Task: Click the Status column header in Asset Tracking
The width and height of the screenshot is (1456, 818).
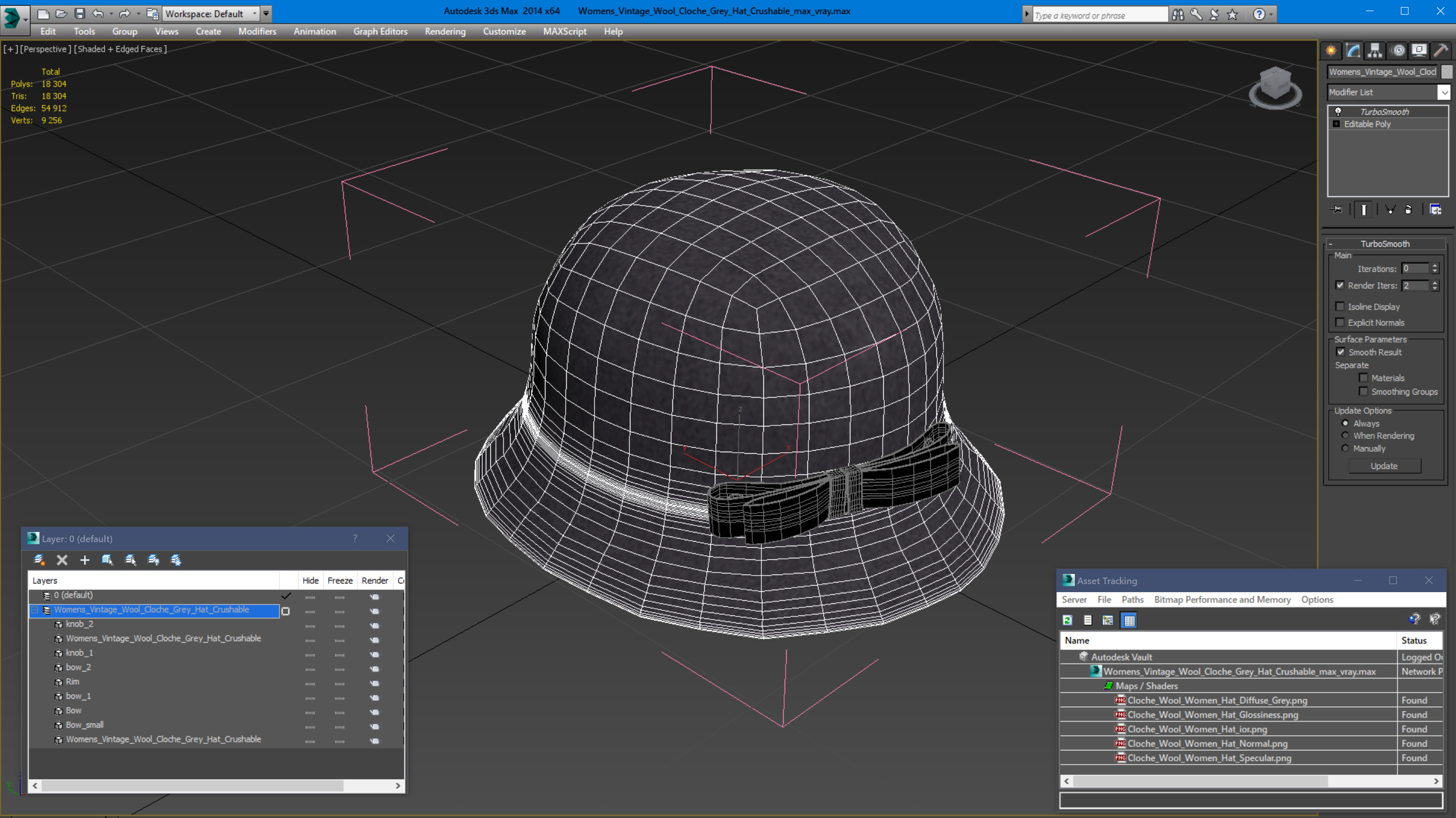Action: click(1420, 641)
